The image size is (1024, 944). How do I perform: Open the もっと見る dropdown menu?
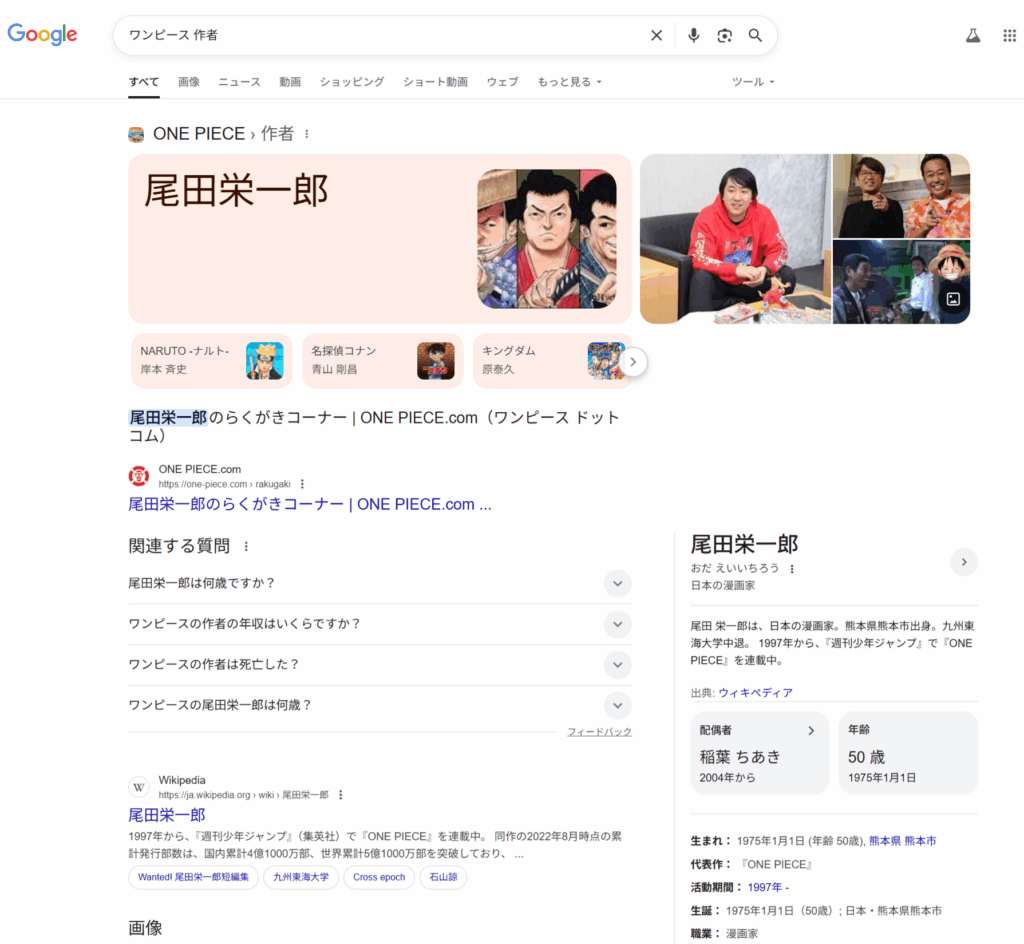[569, 82]
